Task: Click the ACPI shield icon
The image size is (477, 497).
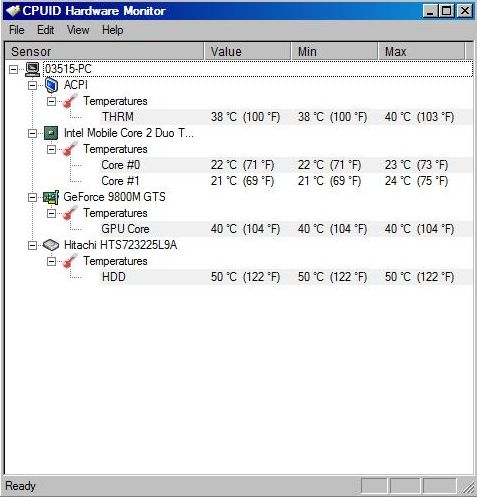Action: pyautogui.click(x=51, y=85)
